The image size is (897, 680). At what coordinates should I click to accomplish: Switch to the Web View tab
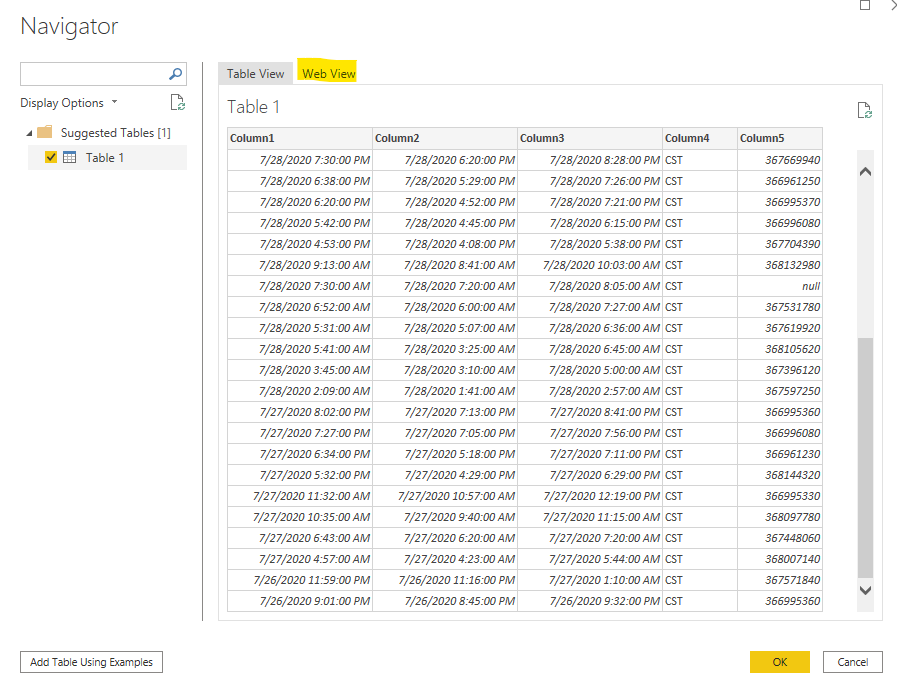click(328, 73)
